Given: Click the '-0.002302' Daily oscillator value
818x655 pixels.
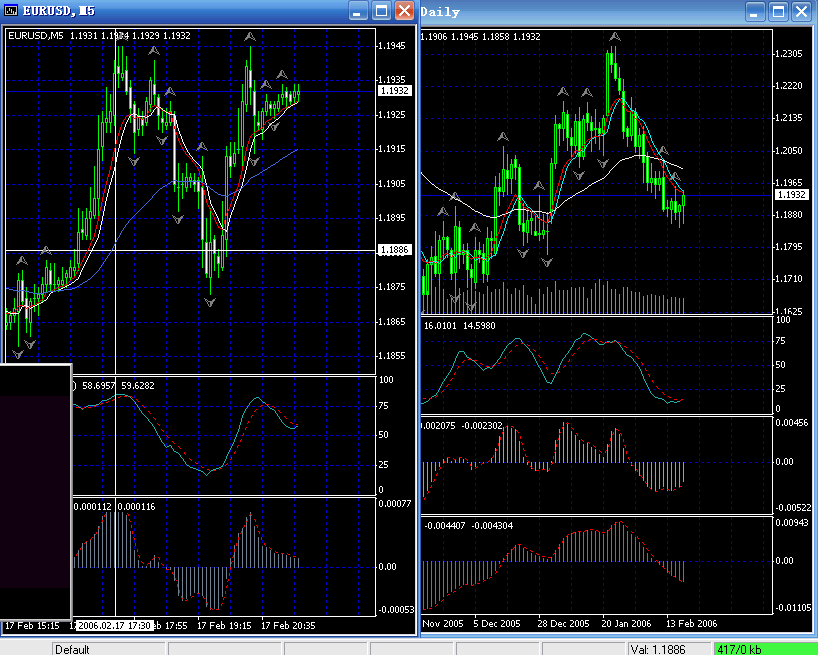Looking at the screenshot, I should click(482, 426).
